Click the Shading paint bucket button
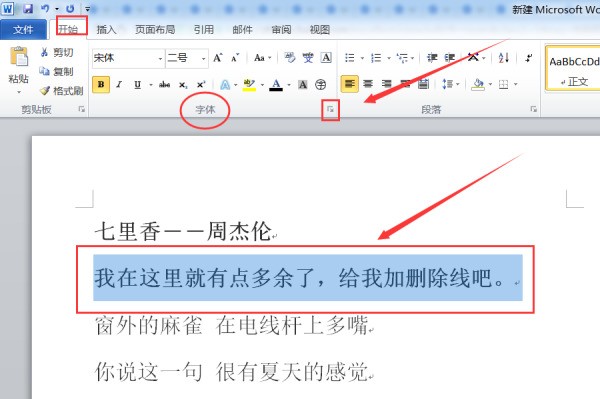 [477, 84]
